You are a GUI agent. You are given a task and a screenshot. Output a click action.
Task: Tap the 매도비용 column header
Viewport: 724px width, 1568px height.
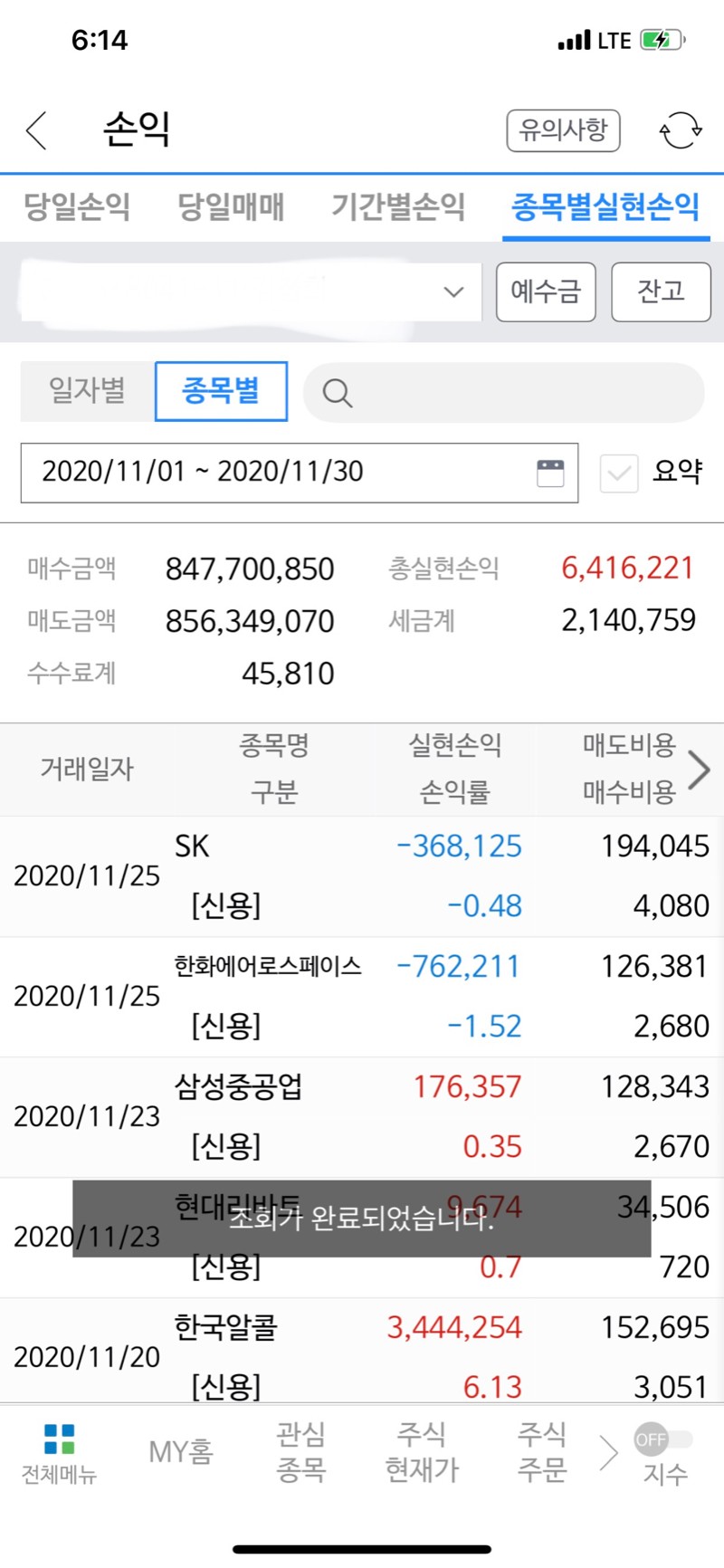tap(629, 746)
